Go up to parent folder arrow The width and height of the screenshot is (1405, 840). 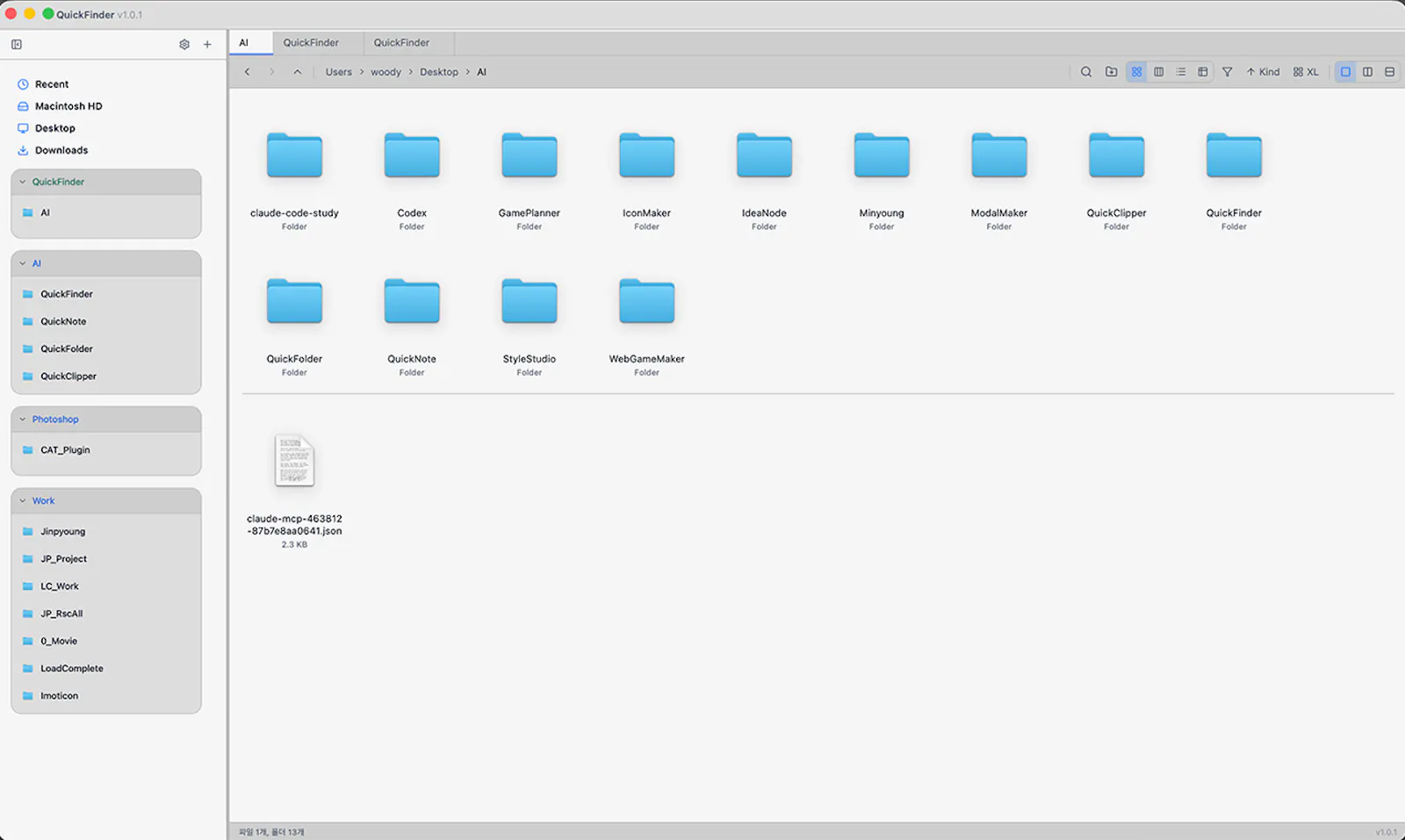[x=298, y=72]
